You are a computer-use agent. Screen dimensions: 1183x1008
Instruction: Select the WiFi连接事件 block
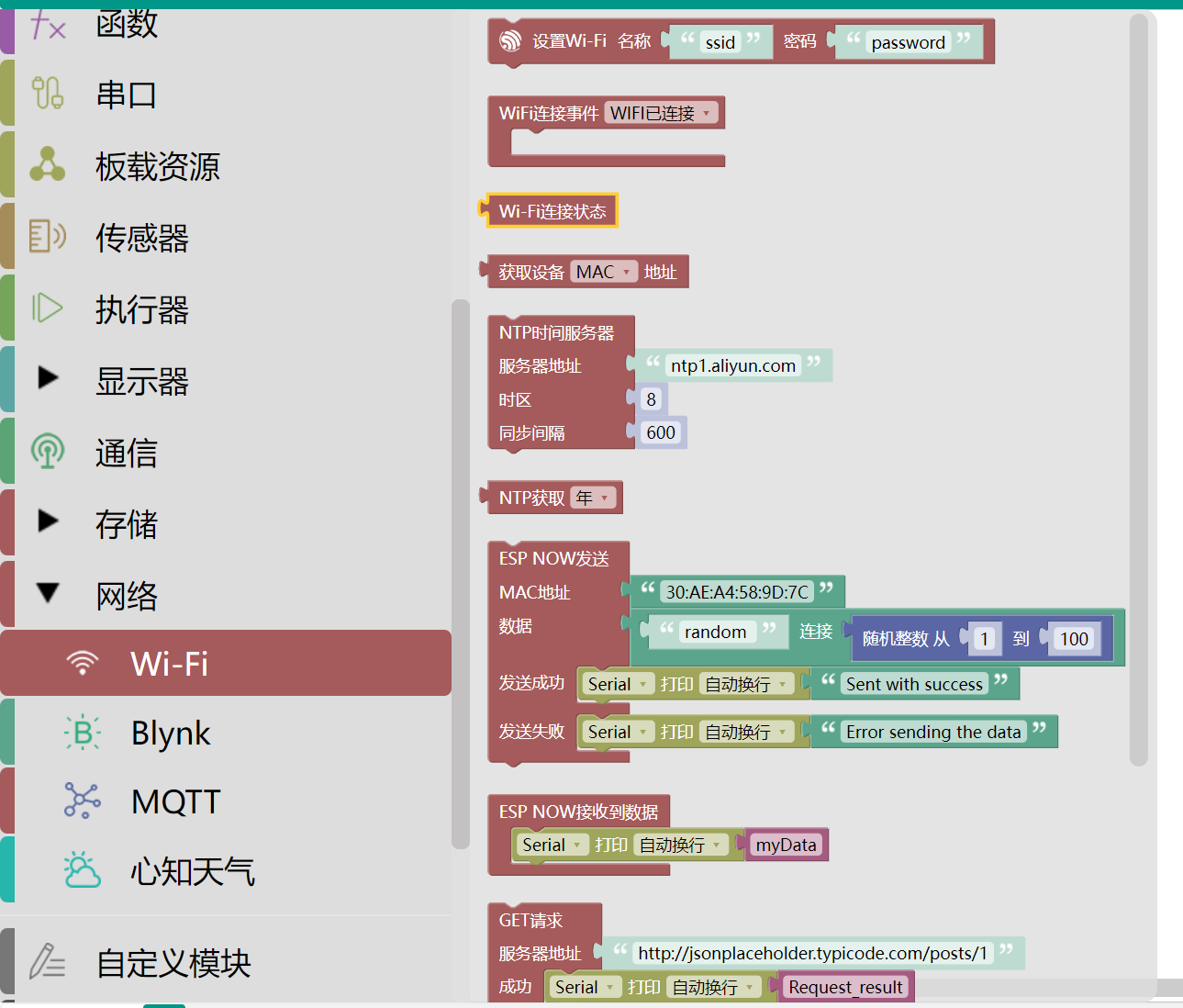[x=549, y=113]
